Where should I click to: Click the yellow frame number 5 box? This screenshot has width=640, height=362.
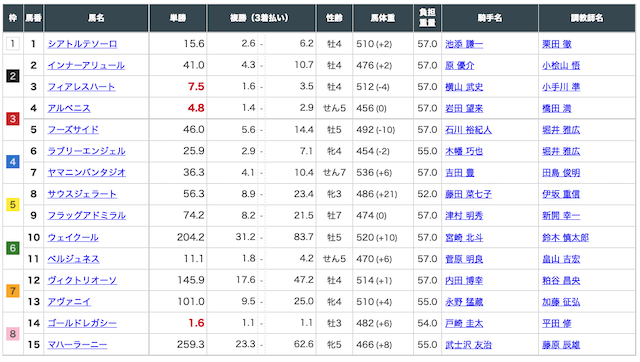point(13,204)
